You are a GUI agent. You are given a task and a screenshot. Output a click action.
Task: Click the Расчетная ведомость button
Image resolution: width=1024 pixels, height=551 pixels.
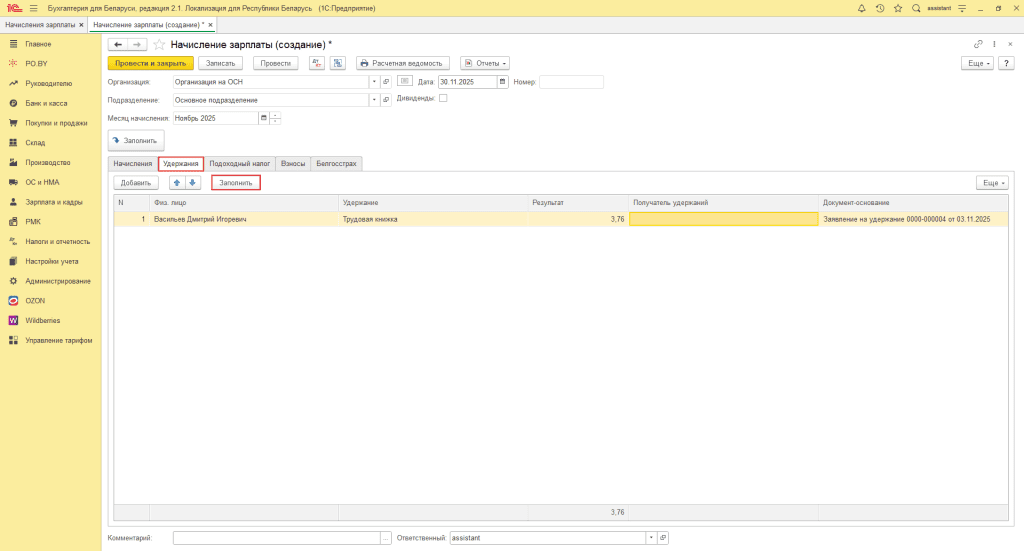click(403, 63)
